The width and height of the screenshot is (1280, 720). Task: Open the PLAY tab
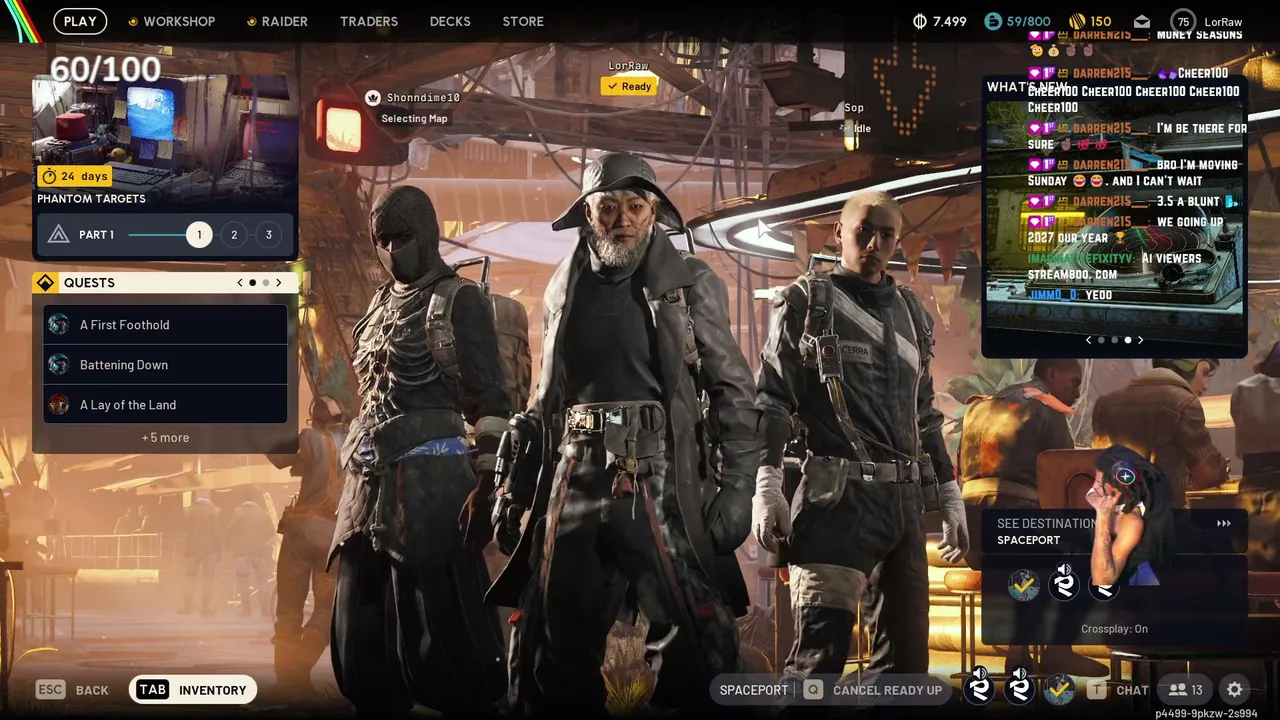[80, 21]
